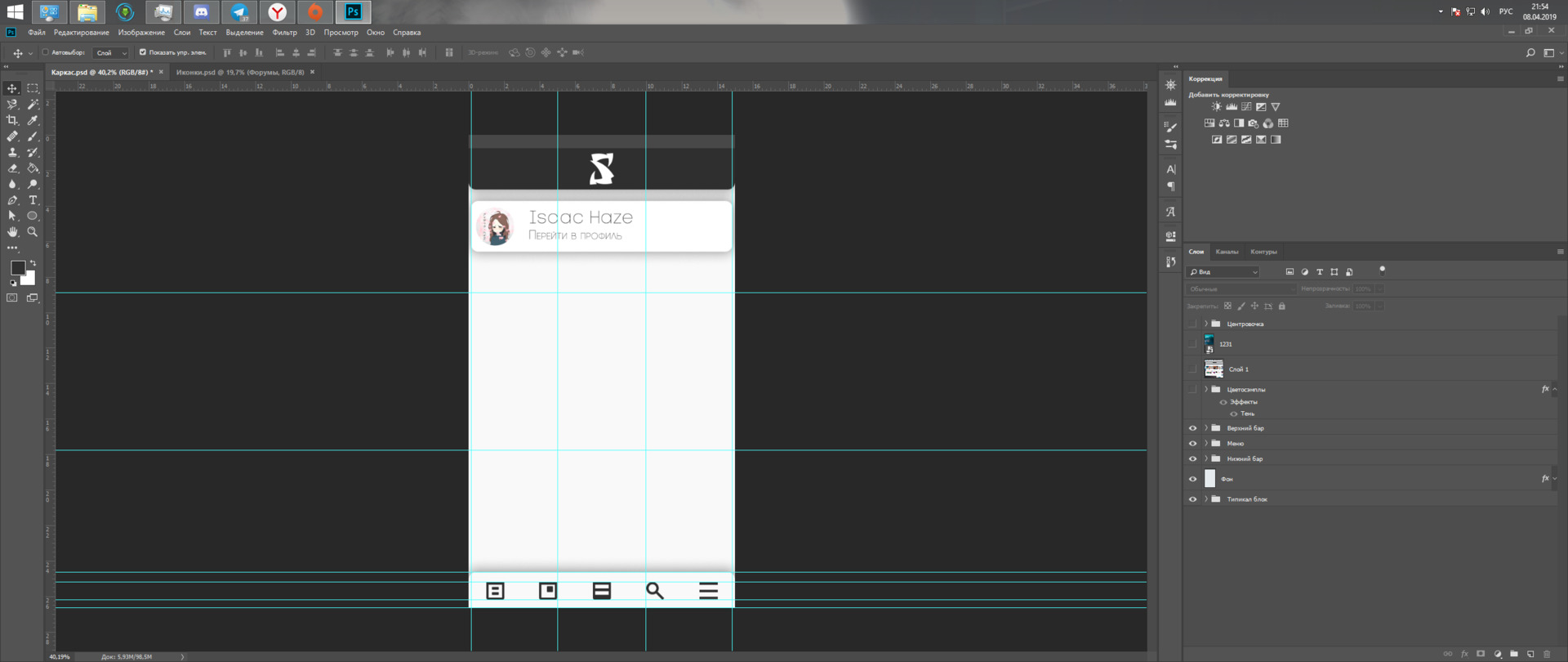Add a Brightness/Contrast adjustment
This screenshot has width=1568, height=662.
pos(1216,107)
